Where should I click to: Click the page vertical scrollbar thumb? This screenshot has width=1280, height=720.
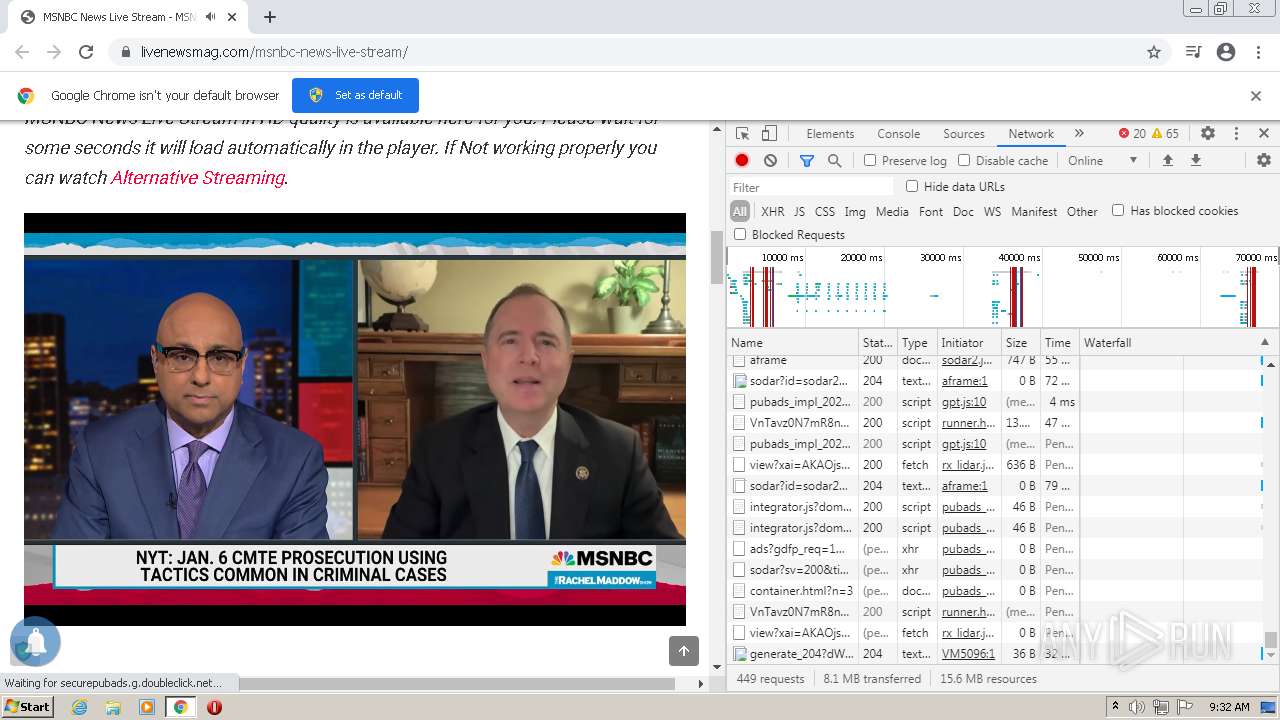pos(716,256)
